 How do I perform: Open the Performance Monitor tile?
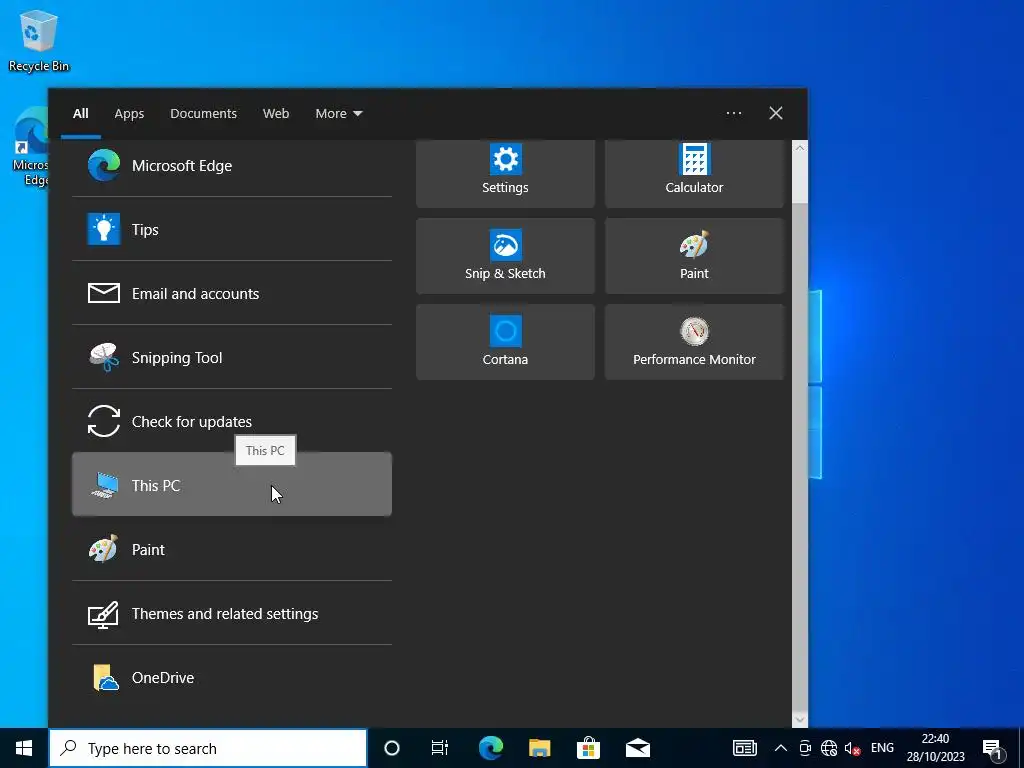click(694, 342)
